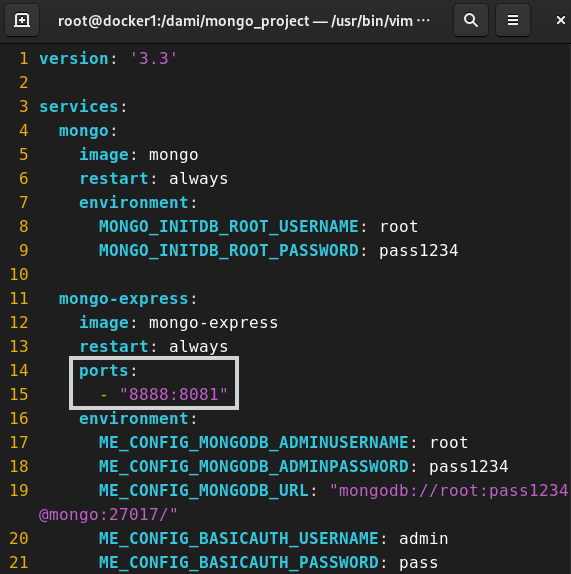Image resolution: width=571 pixels, height=574 pixels.
Task: Click 'MONGO_INITDB_ROOT_PASSWORD' key
Action: [x=228, y=251]
